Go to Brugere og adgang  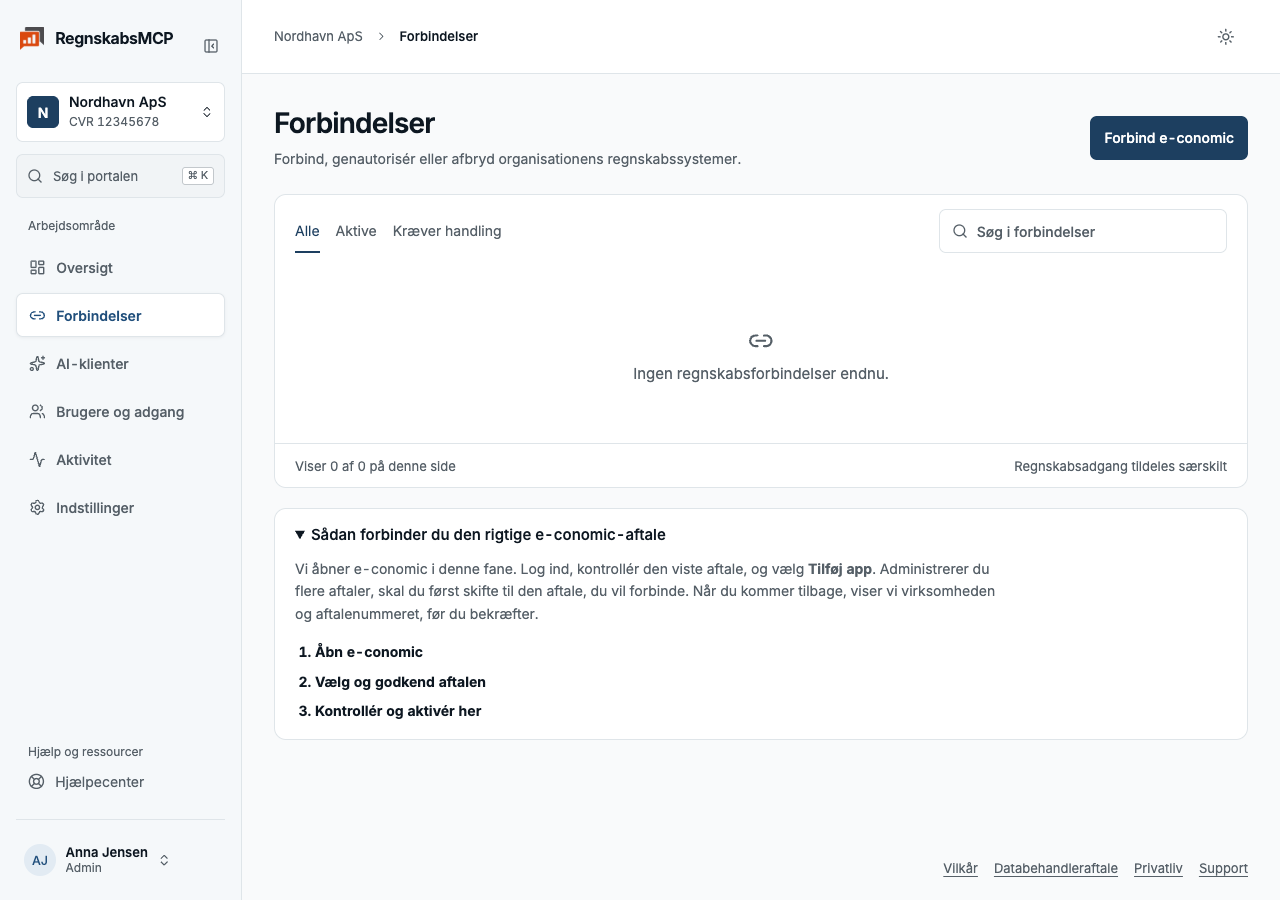(120, 412)
